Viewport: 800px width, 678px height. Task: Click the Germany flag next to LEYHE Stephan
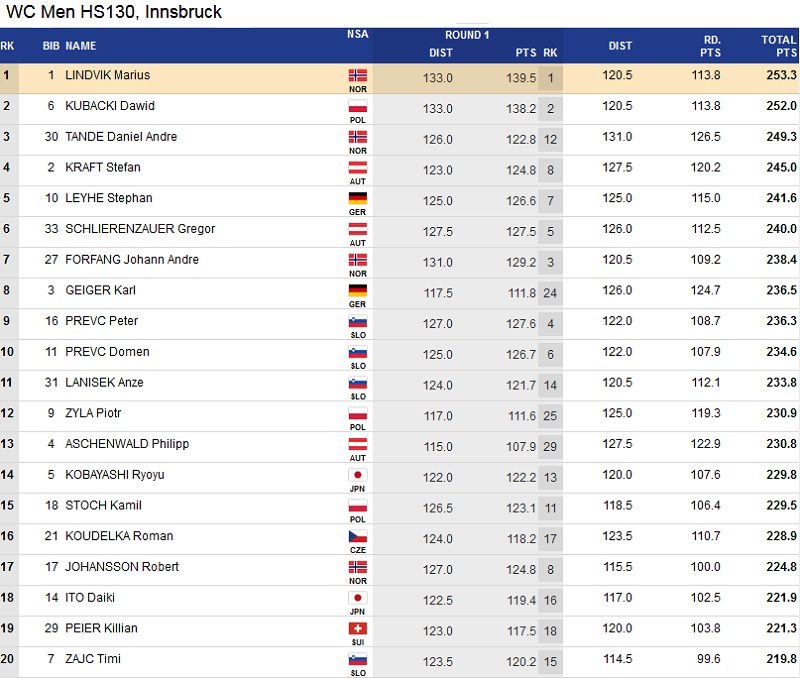tap(357, 198)
